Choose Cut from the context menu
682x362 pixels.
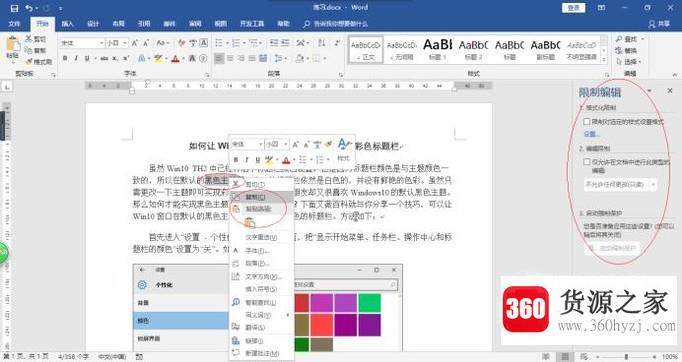click(262, 184)
